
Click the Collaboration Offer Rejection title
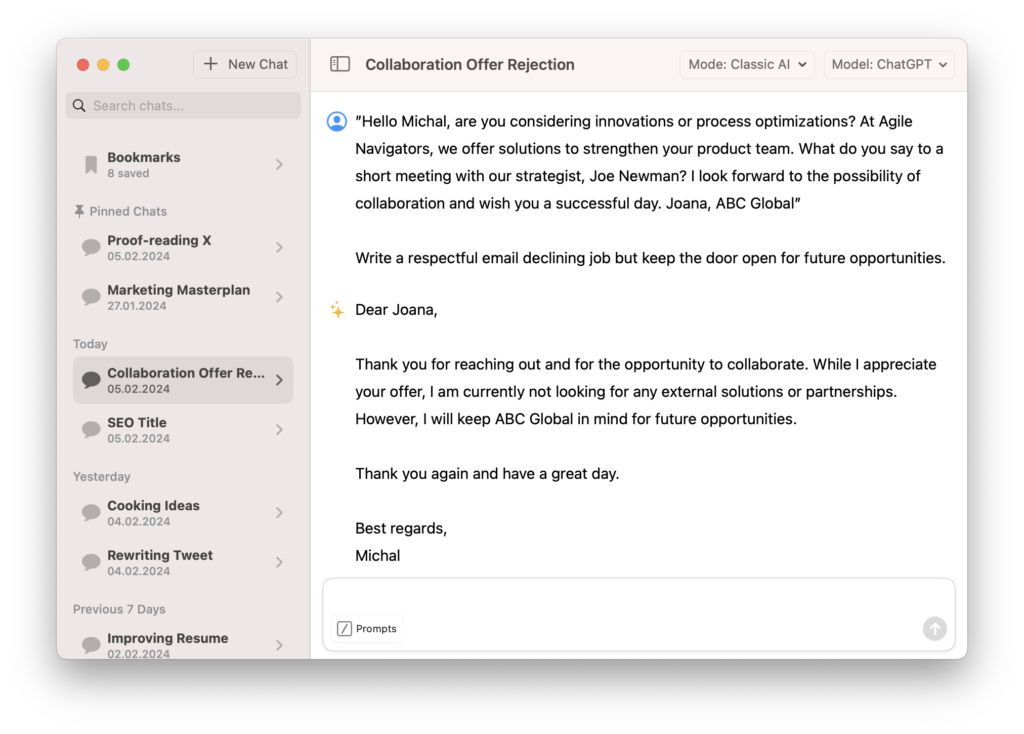[x=470, y=65]
